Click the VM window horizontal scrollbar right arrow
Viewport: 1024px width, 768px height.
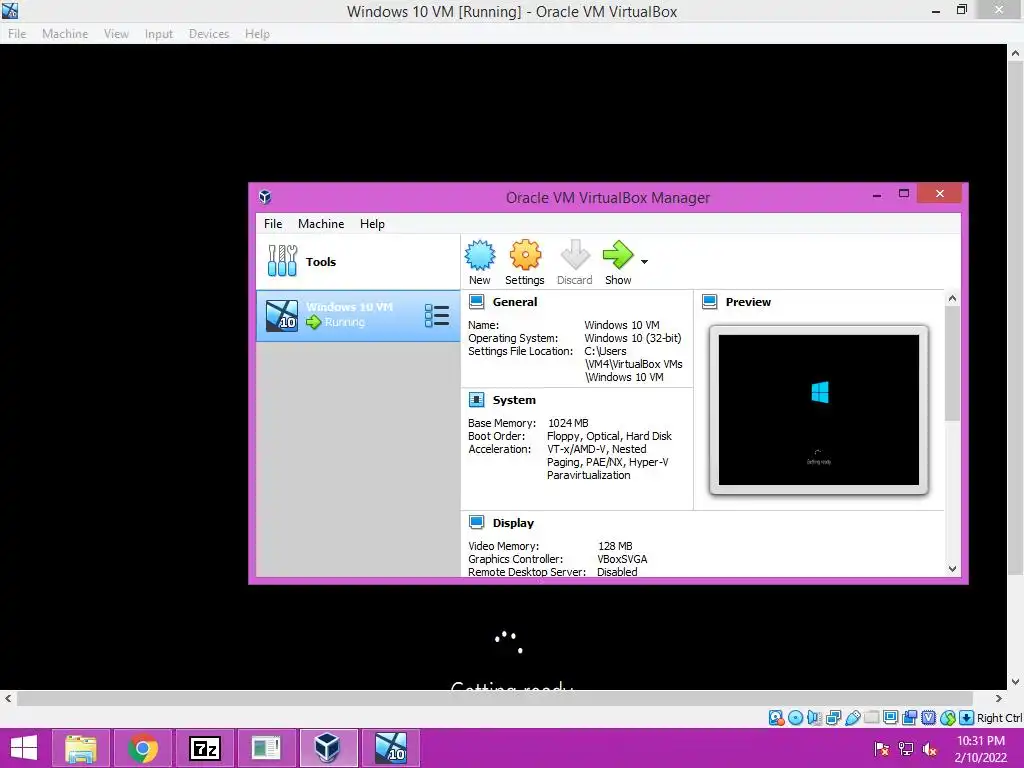[999, 698]
